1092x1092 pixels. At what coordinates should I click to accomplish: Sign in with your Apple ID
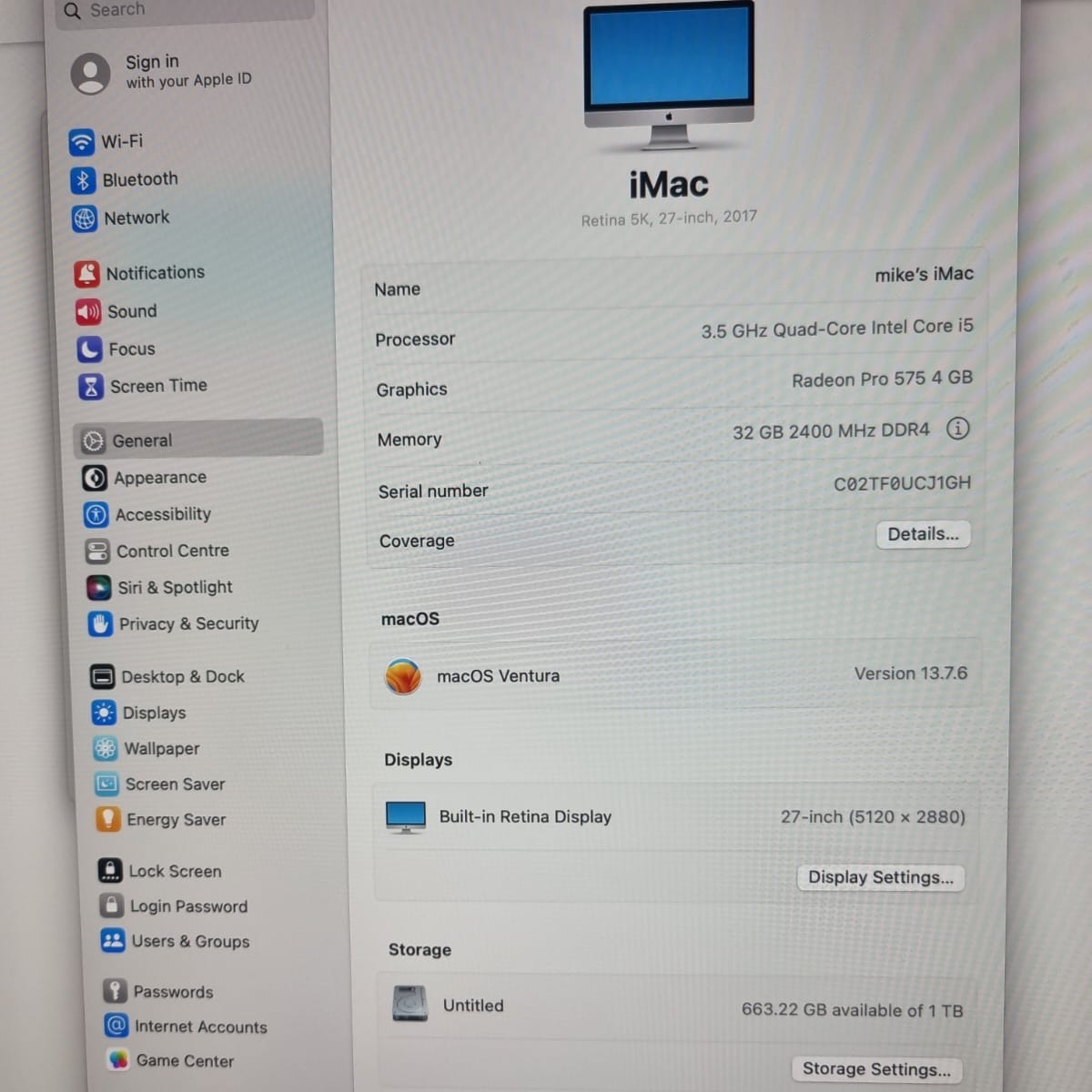pyautogui.click(x=188, y=71)
